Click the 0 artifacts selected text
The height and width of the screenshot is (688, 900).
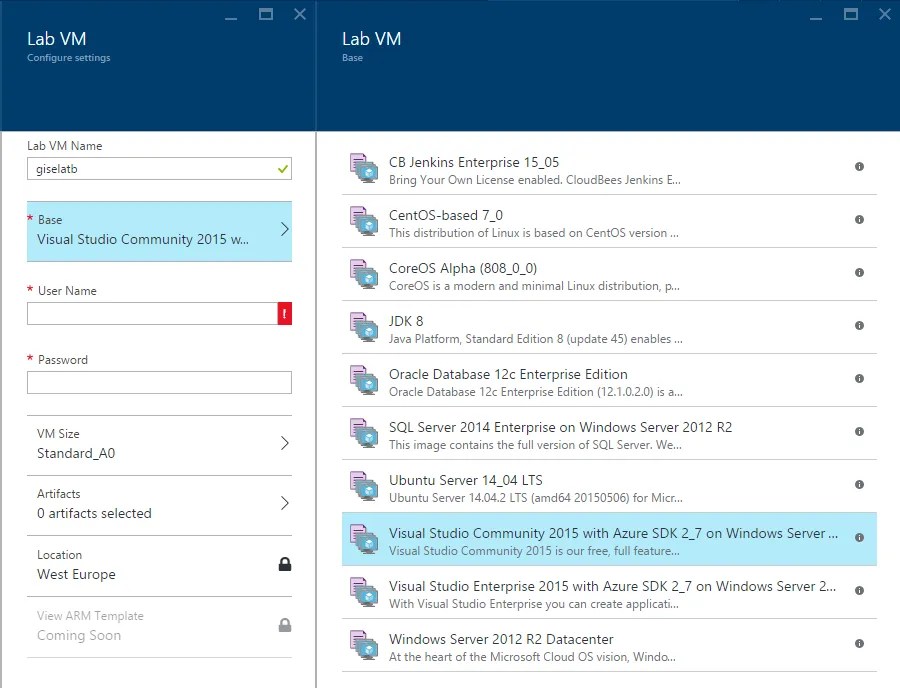(x=94, y=514)
